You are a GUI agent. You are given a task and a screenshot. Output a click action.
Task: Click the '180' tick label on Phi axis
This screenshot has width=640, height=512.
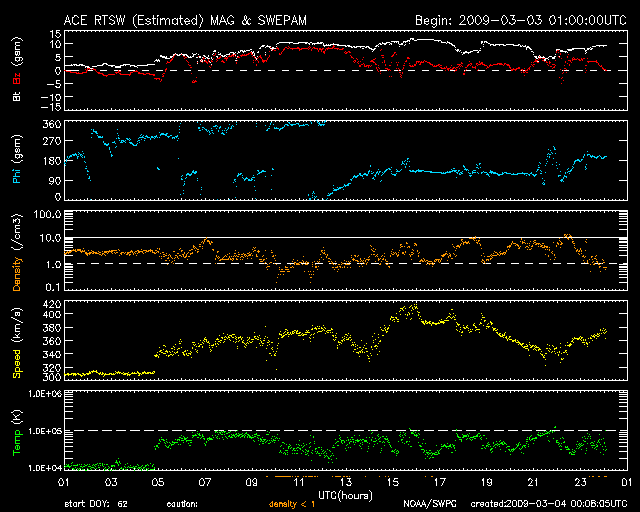pos(52,161)
